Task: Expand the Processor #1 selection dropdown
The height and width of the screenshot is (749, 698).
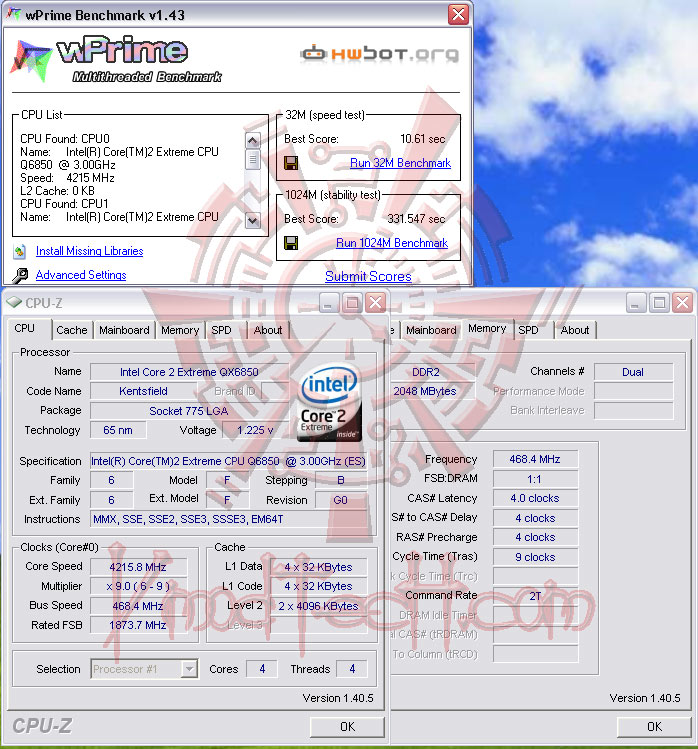Action: tap(189, 669)
